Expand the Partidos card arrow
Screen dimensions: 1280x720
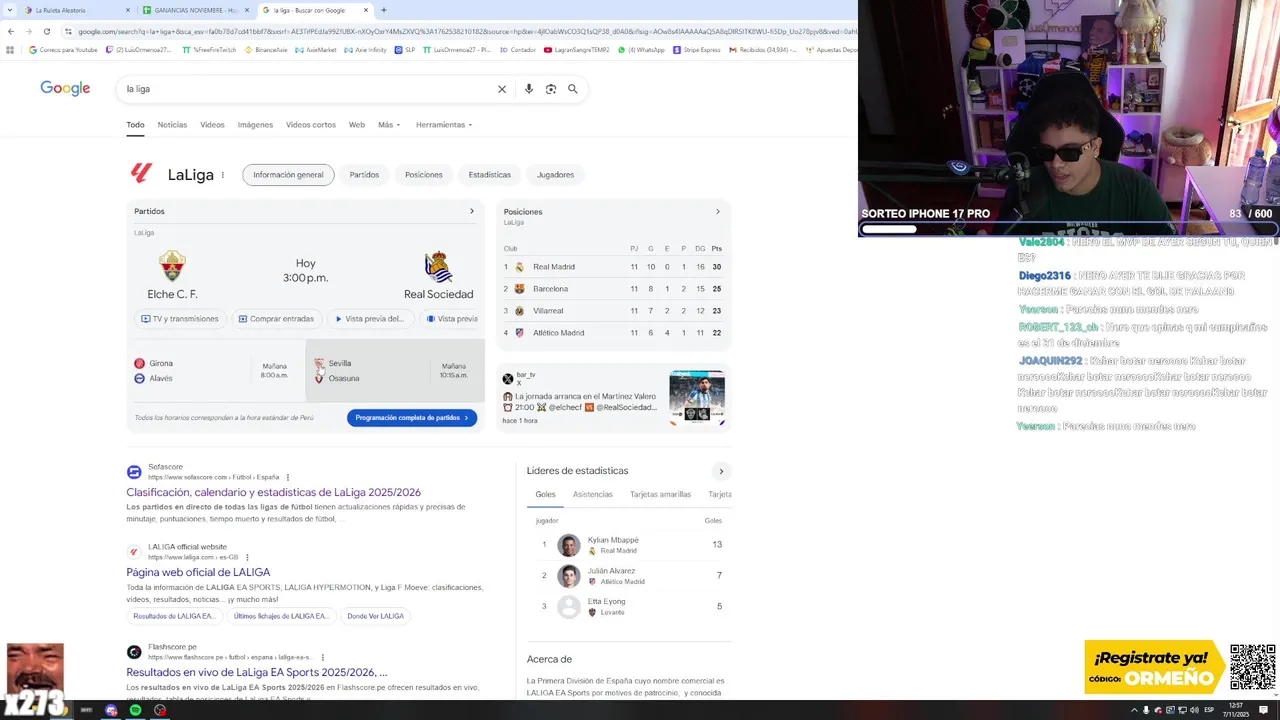click(472, 211)
